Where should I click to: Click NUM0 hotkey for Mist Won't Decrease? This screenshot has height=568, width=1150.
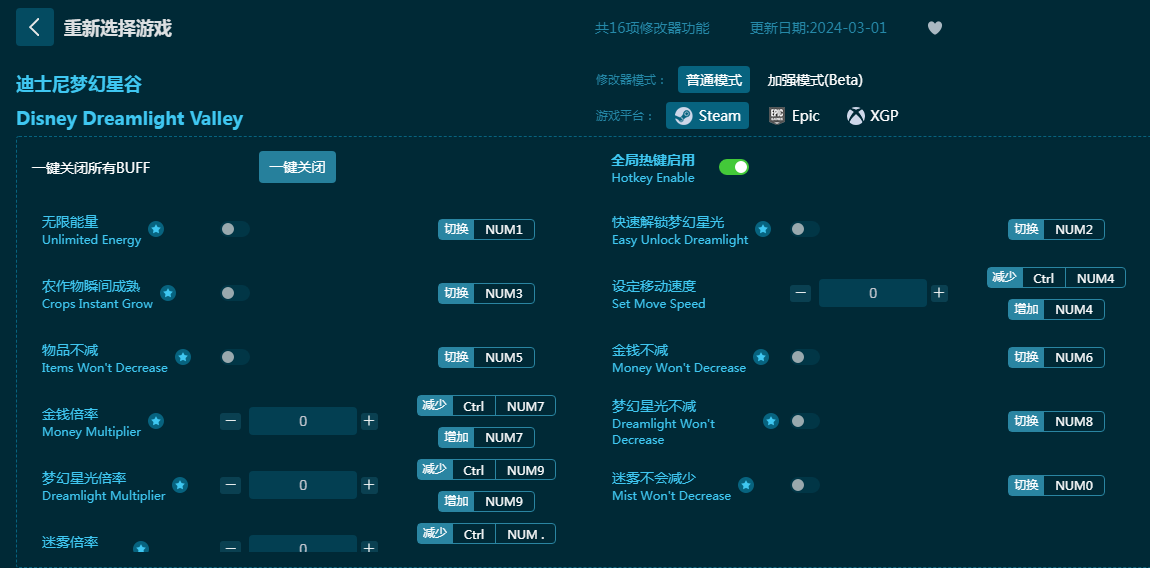tap(1056, 485)
